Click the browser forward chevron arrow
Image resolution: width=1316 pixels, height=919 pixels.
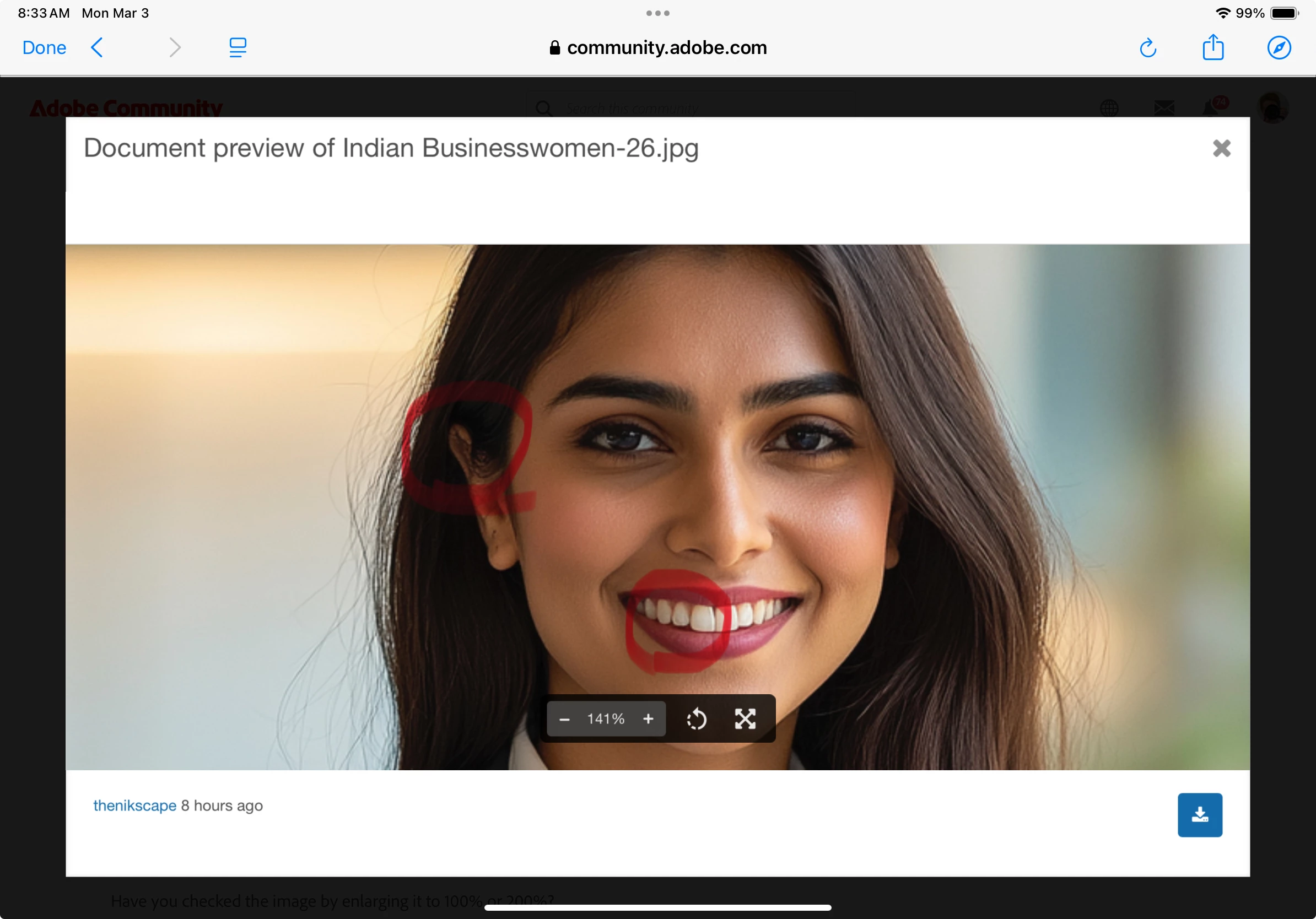175,47
